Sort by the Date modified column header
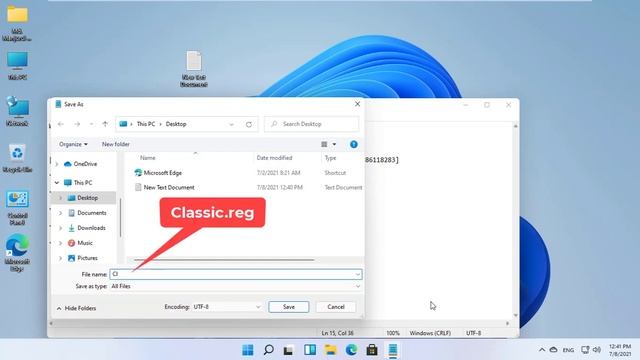 (x=274, y=158)
